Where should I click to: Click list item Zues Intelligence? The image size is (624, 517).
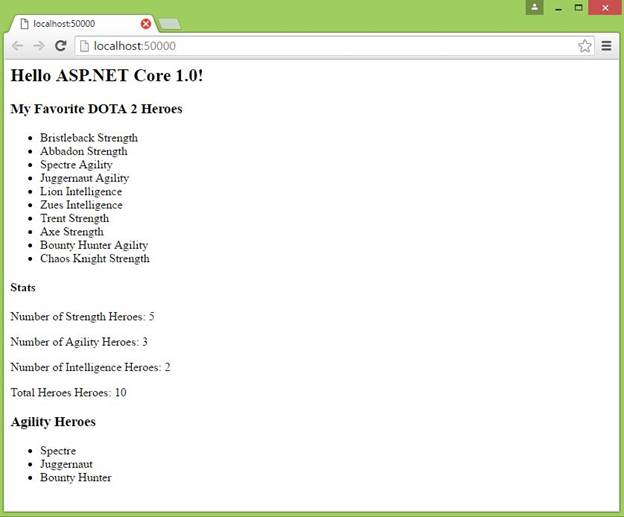pos(81,205)
